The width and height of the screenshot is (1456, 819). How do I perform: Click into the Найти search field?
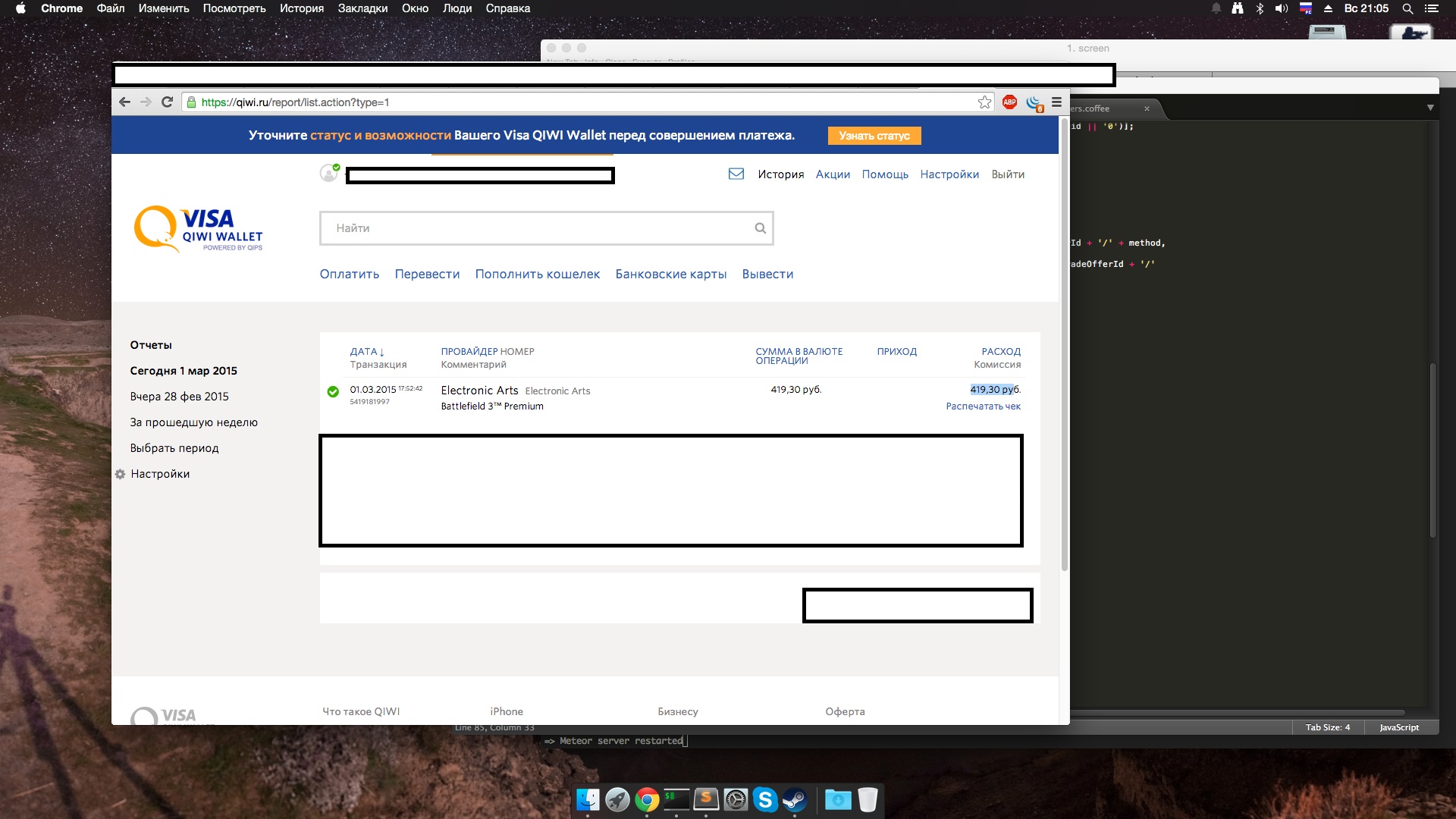point(531,228)
